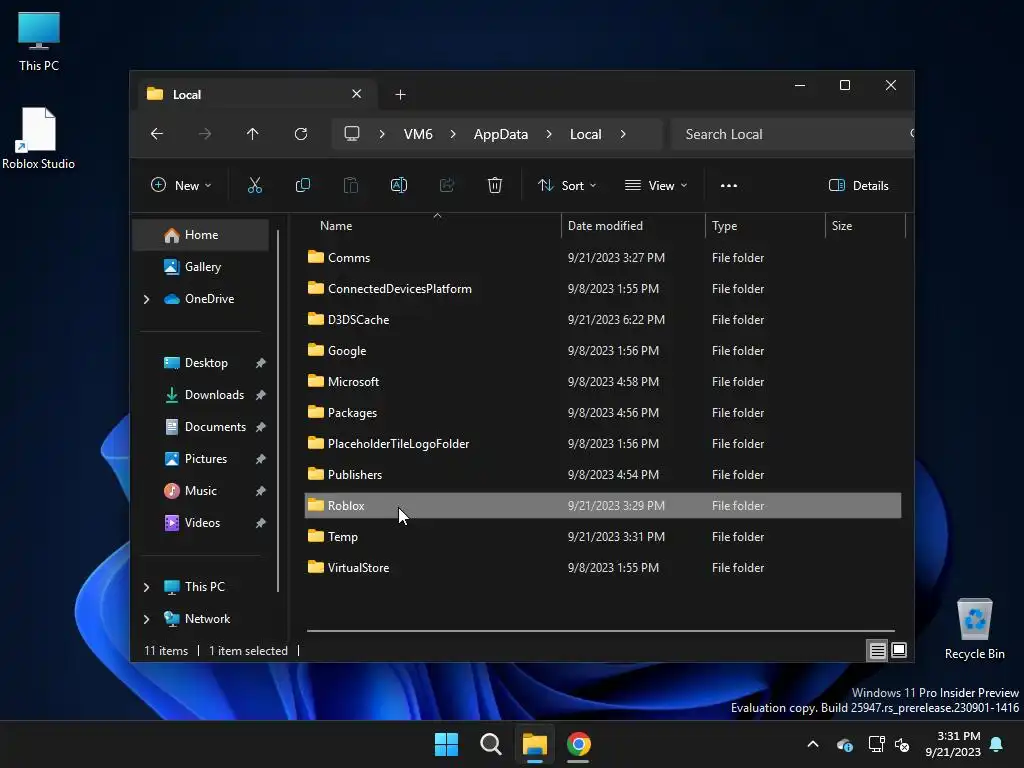The image size is (1024, 768).
Task: Select the Microsoft folder
Action: pos(603,382)
